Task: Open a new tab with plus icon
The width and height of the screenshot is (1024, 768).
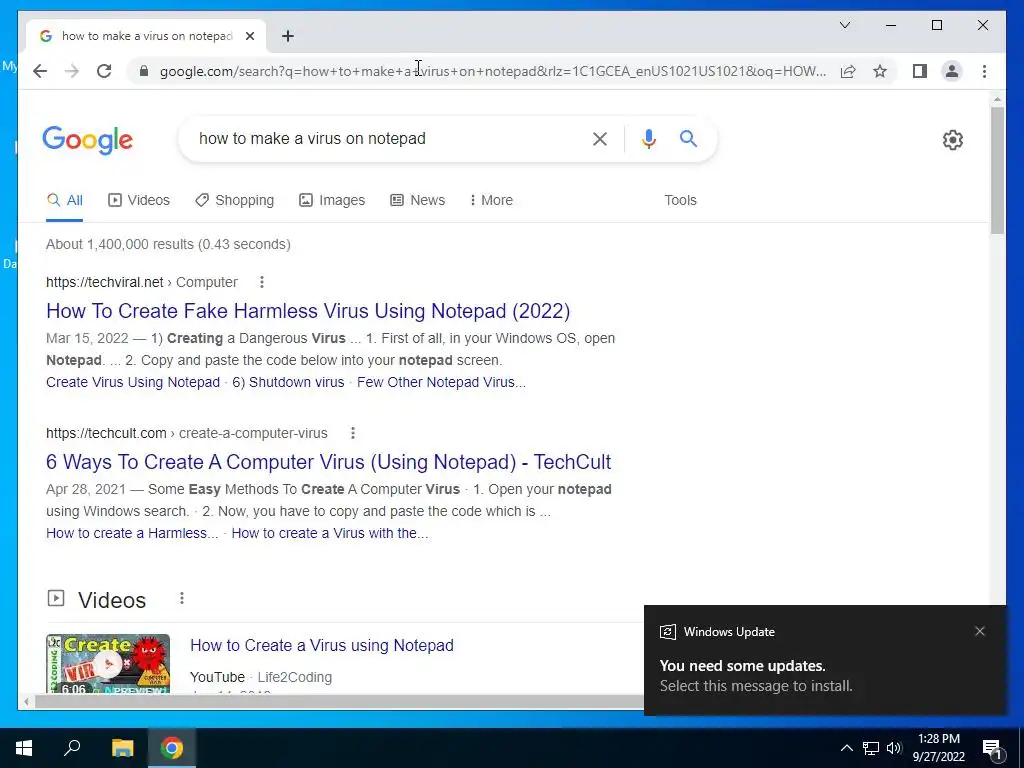Action: [288, 36]
